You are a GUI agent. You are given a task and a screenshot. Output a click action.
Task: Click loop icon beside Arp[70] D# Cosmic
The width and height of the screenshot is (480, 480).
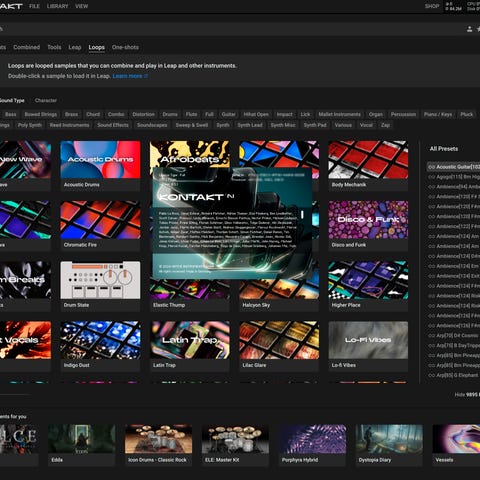(432, 335)
